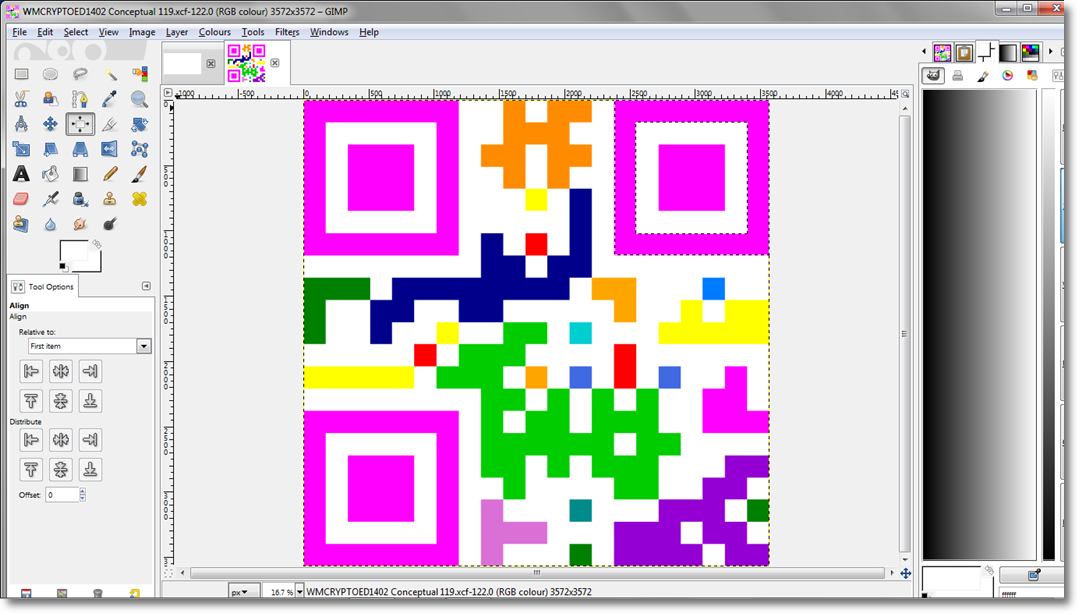Open the Colours menu
This screenshot has height=615, width=1080.
tap(215, 32)
